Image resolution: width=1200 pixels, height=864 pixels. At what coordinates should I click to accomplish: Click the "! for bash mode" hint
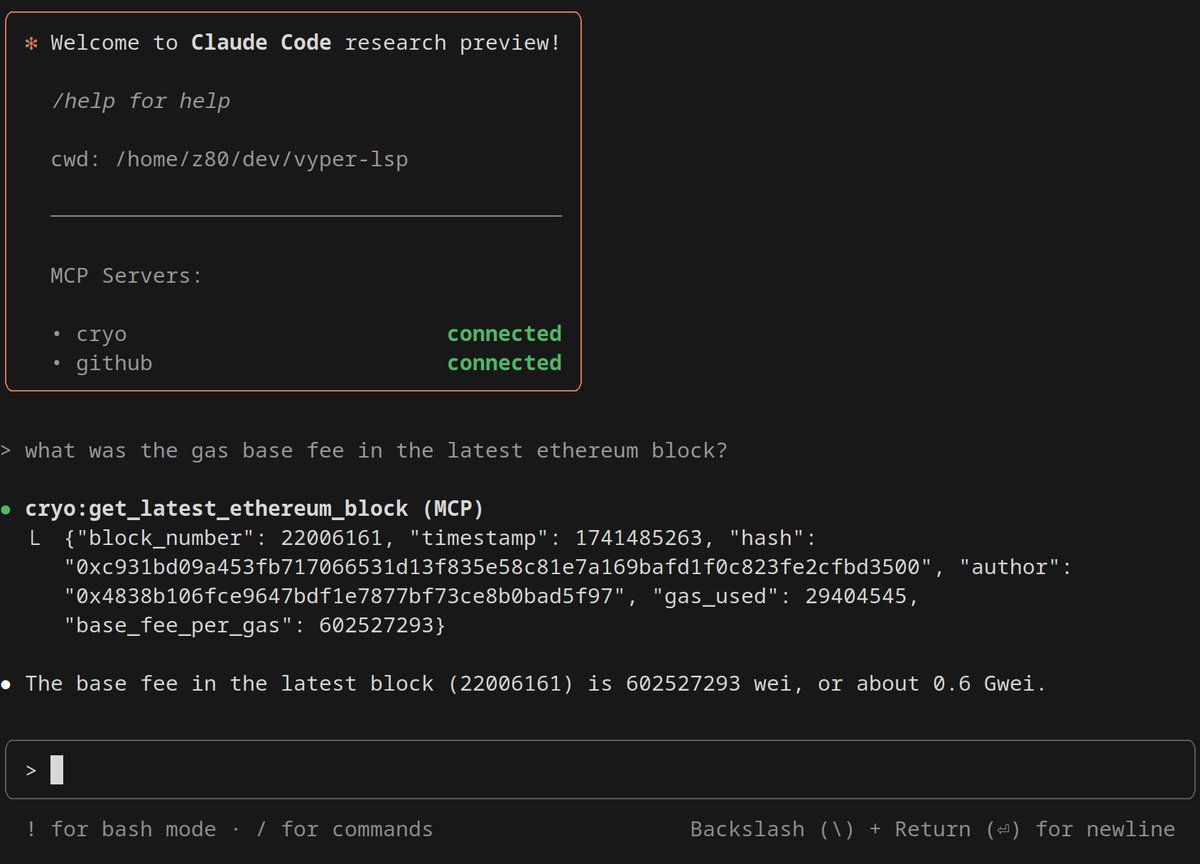(x=121, y=829)
